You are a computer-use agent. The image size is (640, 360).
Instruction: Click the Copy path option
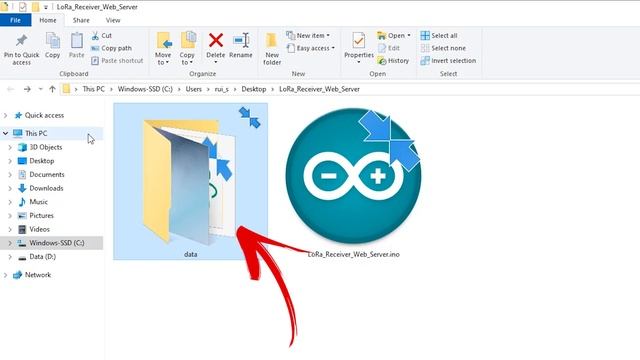click(x=111, y=48)
